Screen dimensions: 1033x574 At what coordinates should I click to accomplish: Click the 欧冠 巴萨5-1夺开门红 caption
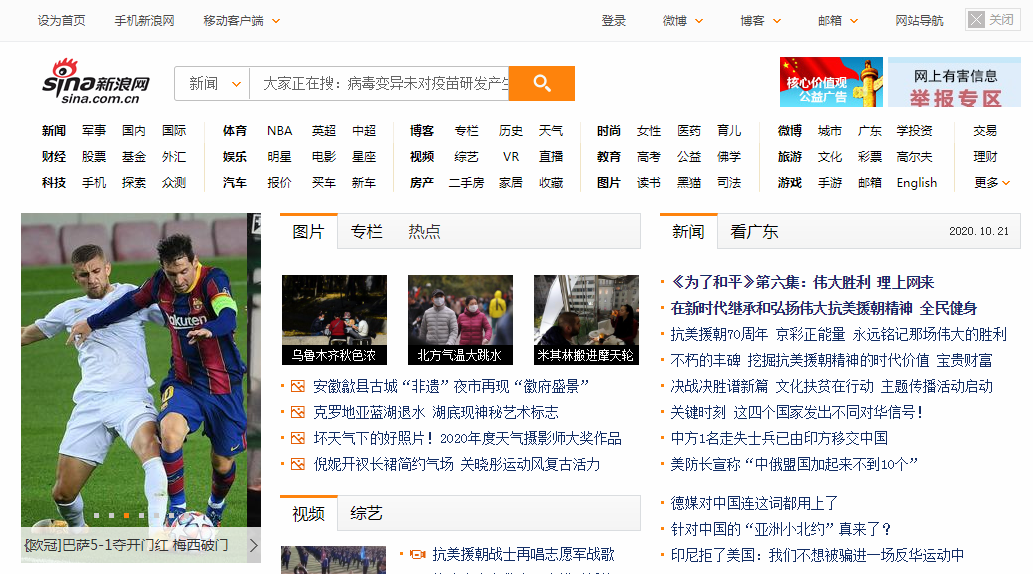(x=126, y=545)
